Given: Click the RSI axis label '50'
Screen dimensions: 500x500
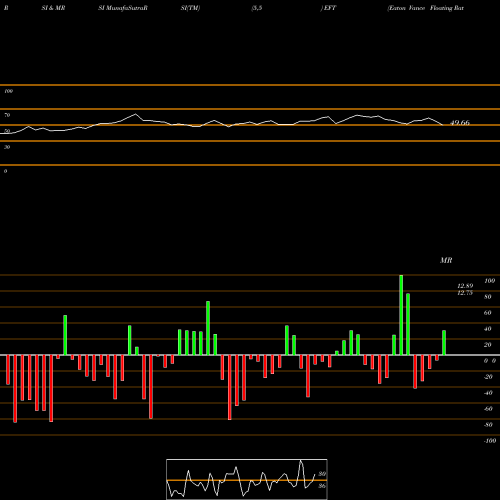Looking at the screenshot, I should [7, 131].
